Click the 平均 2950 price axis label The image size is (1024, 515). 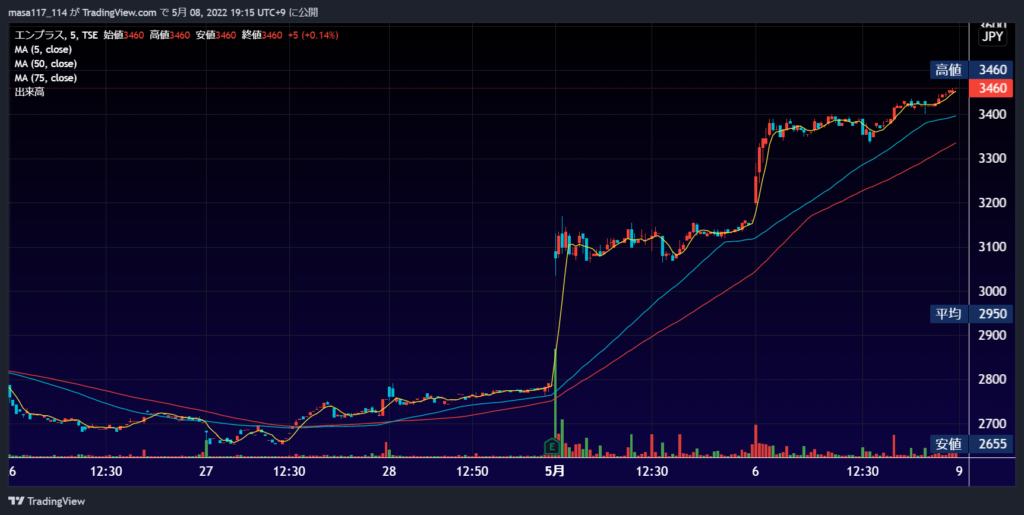click(971, 314)
